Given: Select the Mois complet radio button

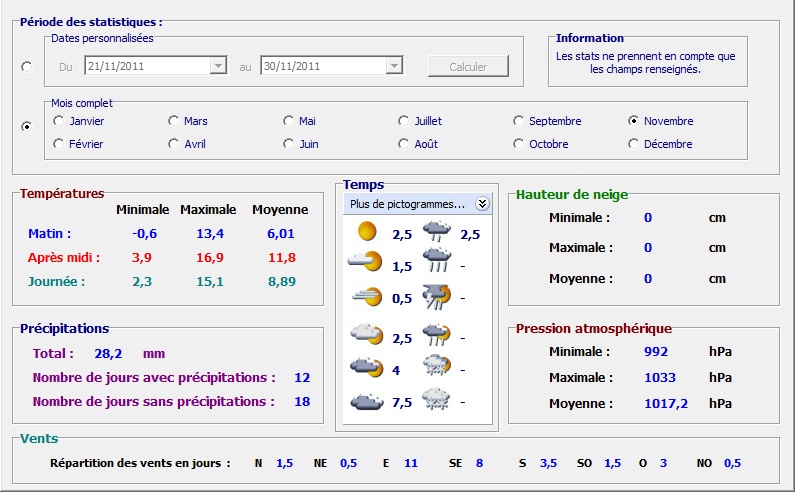Looking at the screenshot, I should 27,126.
